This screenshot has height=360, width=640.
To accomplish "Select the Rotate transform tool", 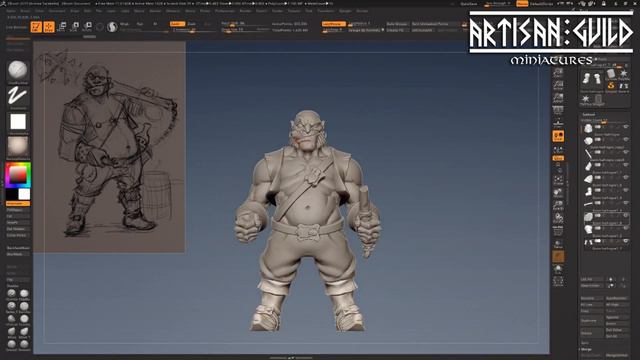I will 87,27.
